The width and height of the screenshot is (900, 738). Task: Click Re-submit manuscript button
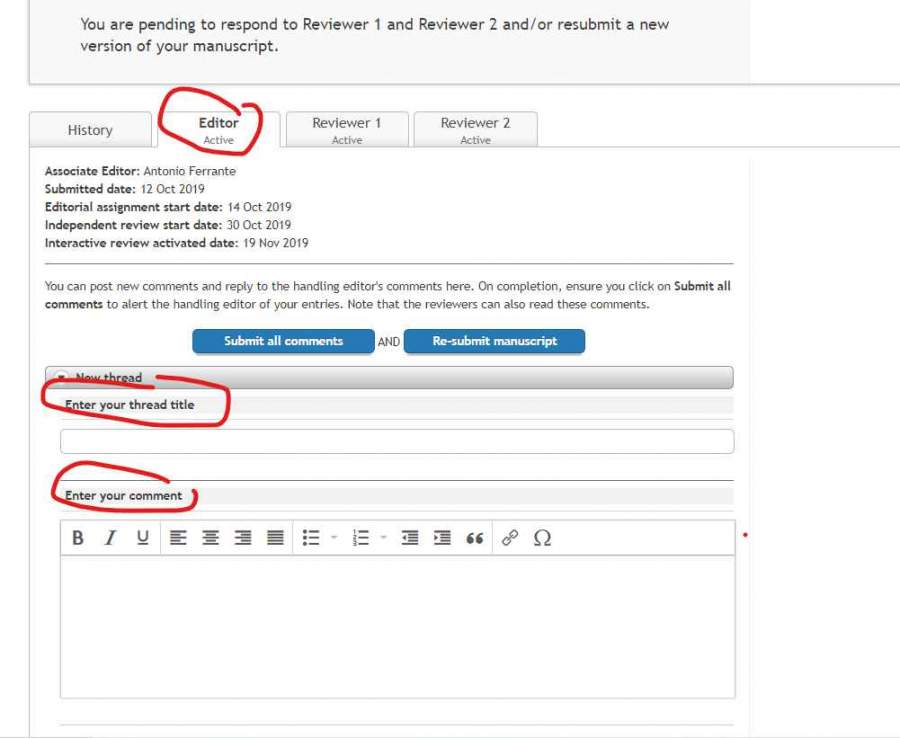click(495, 341)
